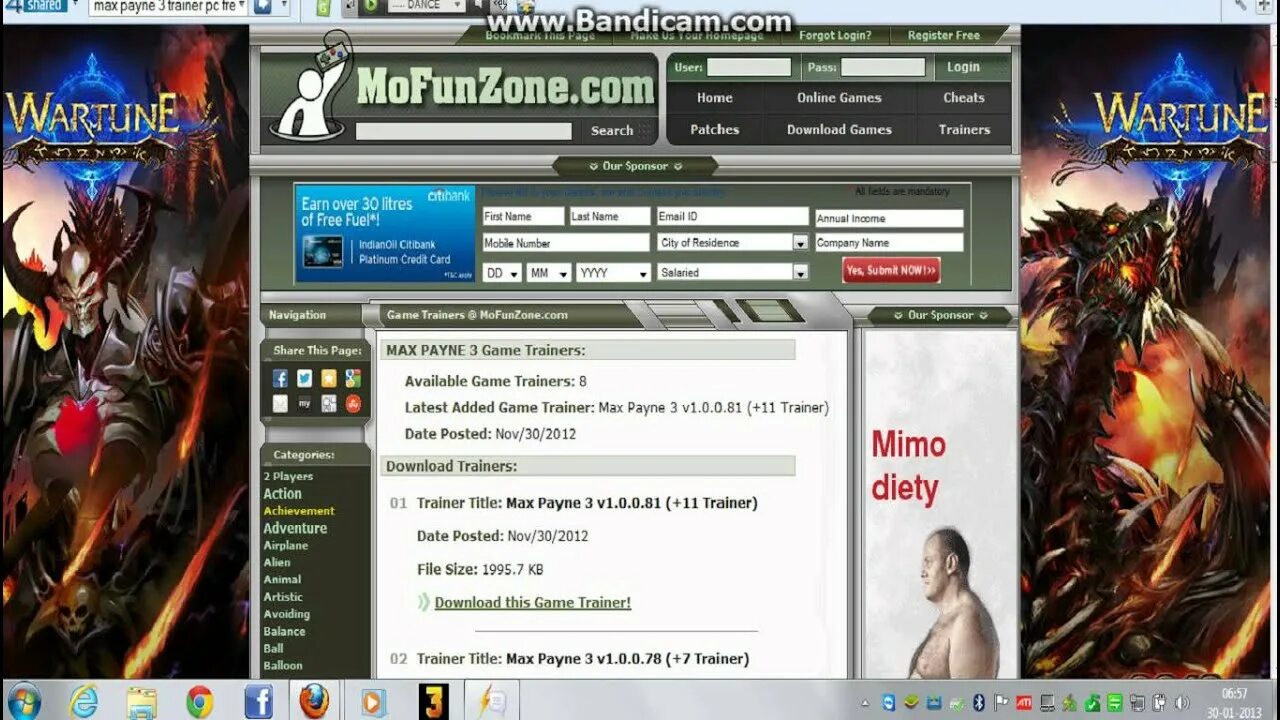1280x720 pixels.
Task: Click Register Free link
Action: 944,35
